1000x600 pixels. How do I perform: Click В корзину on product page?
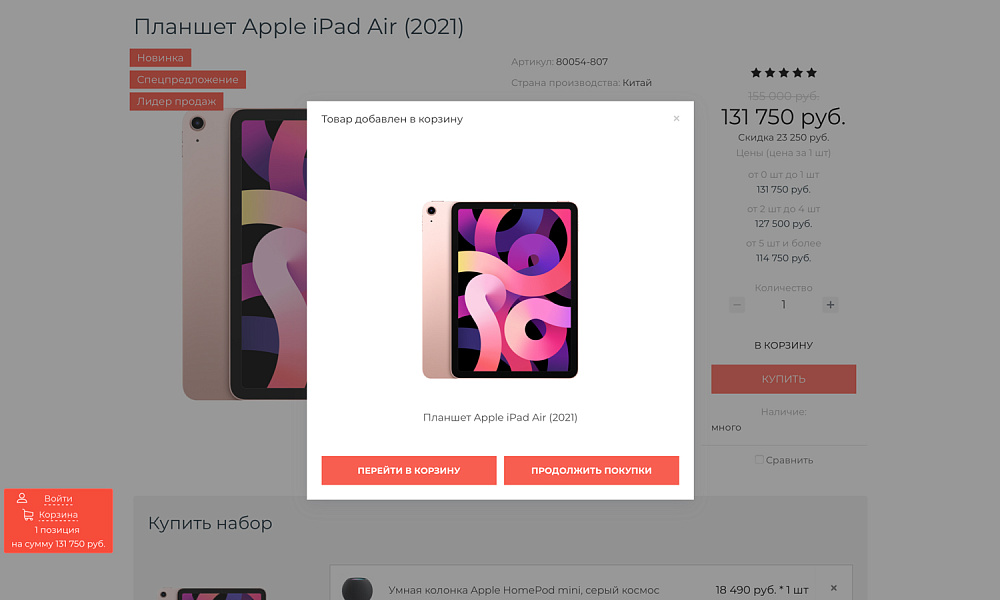point(783,346)
